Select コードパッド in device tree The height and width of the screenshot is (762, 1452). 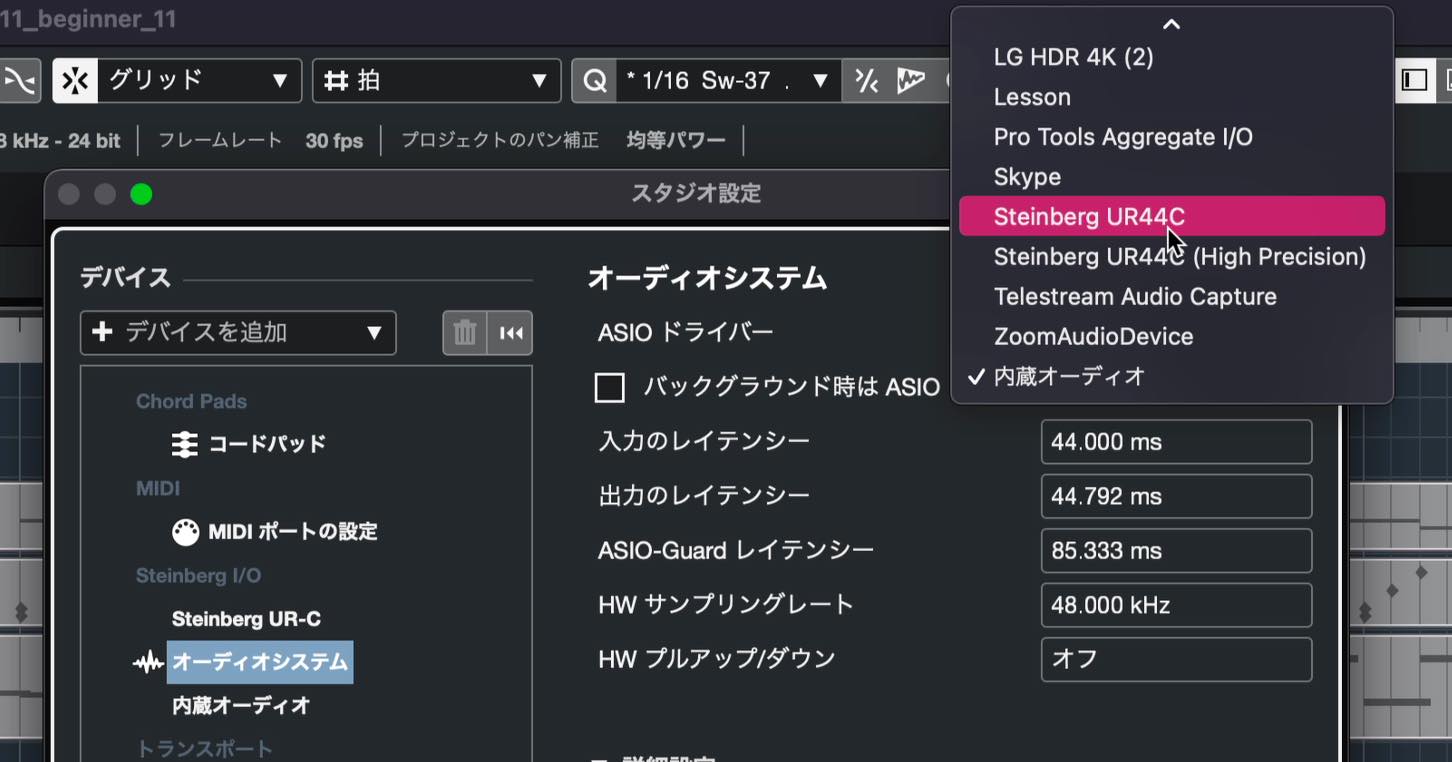click(267, 444)
